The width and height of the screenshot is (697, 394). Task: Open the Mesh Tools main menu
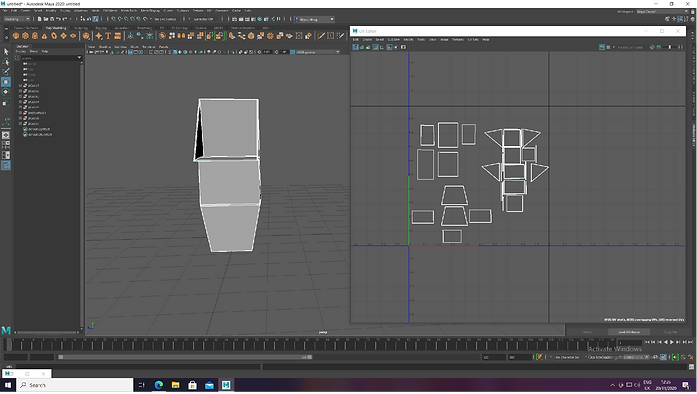[129, 11]
